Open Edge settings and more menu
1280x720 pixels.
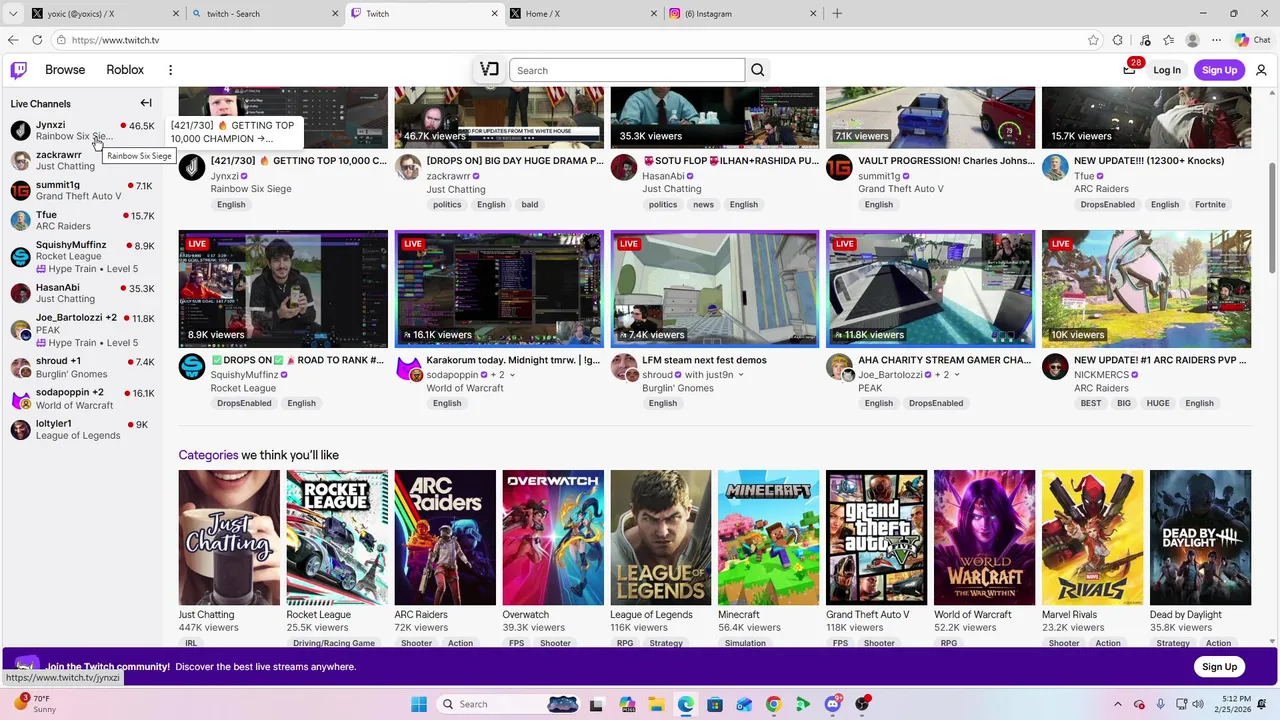pyautogui.click(x=1216, y=40)
